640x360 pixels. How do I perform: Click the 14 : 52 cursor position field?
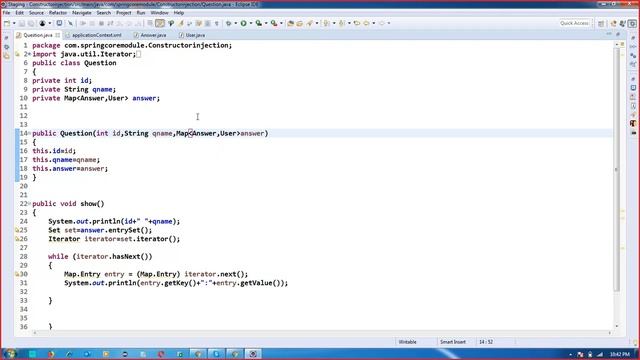tap(486, 342)
